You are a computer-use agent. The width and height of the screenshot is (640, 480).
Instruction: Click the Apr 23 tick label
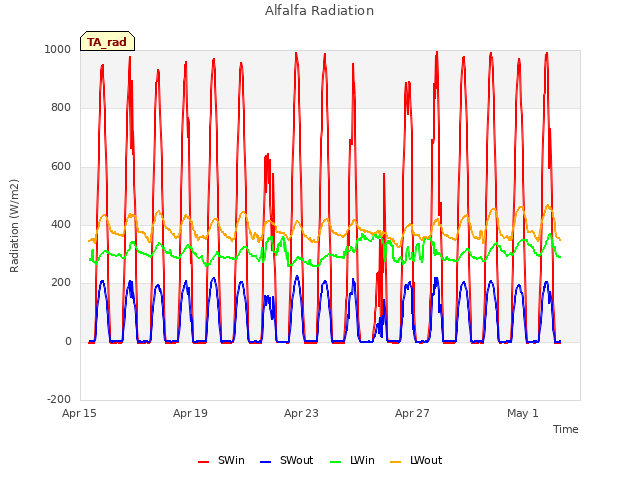[301, 413]
